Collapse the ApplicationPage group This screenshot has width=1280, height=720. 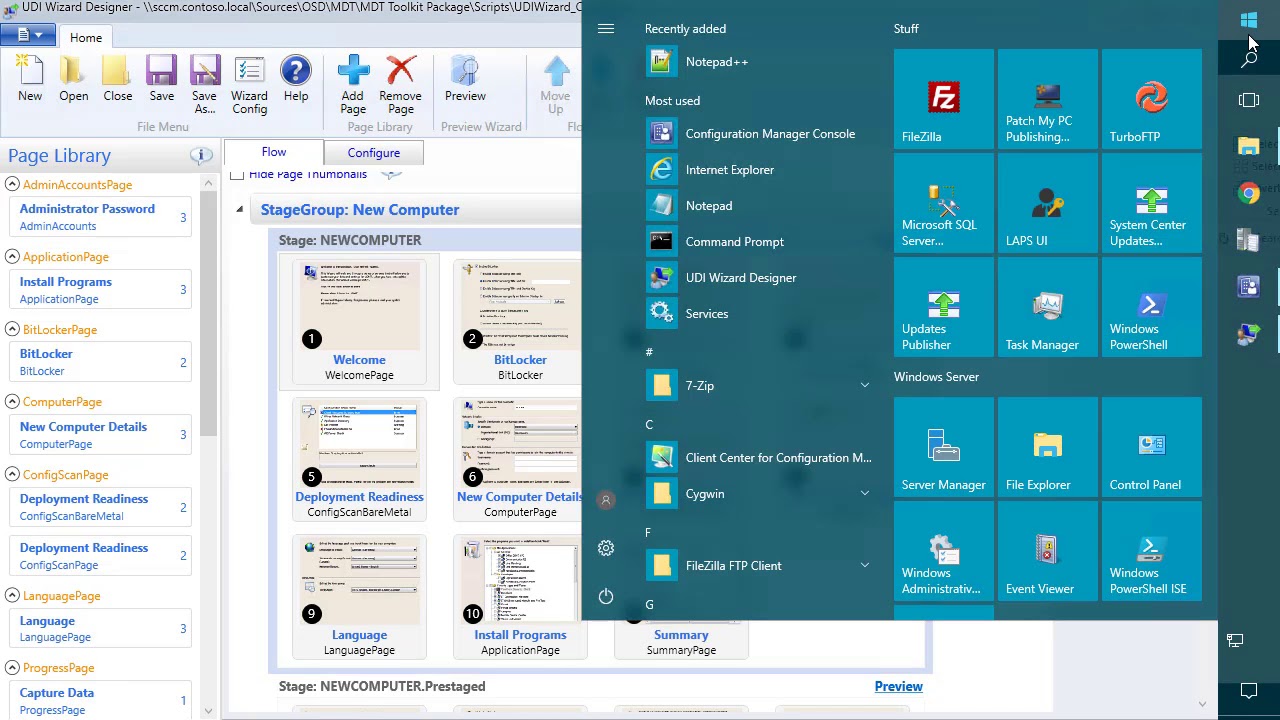12,256
